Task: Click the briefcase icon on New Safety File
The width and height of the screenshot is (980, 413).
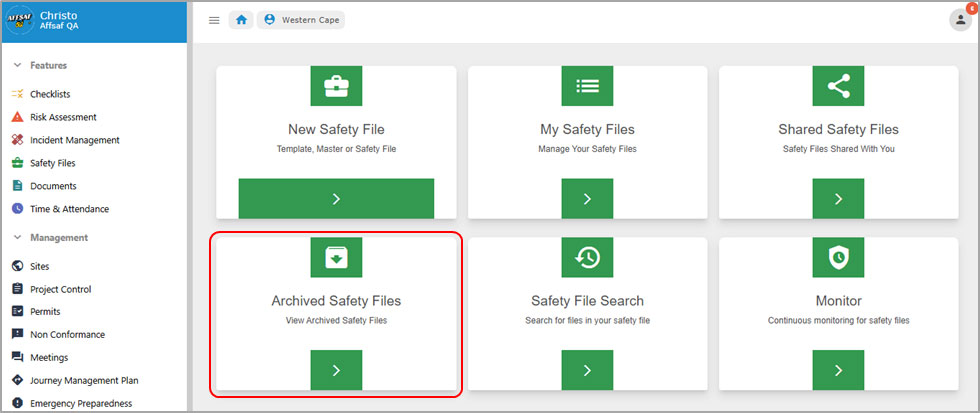Action: point(336,86)
